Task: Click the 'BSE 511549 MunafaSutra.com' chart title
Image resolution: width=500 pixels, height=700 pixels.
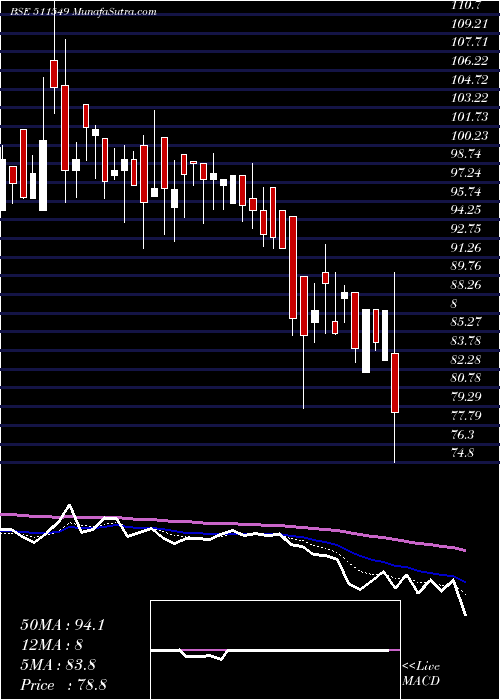Action: click(83, 12)
